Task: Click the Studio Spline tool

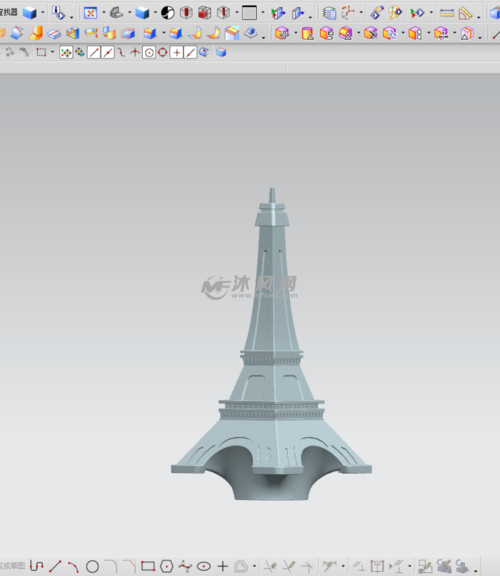Action: (x=185, y=566)
